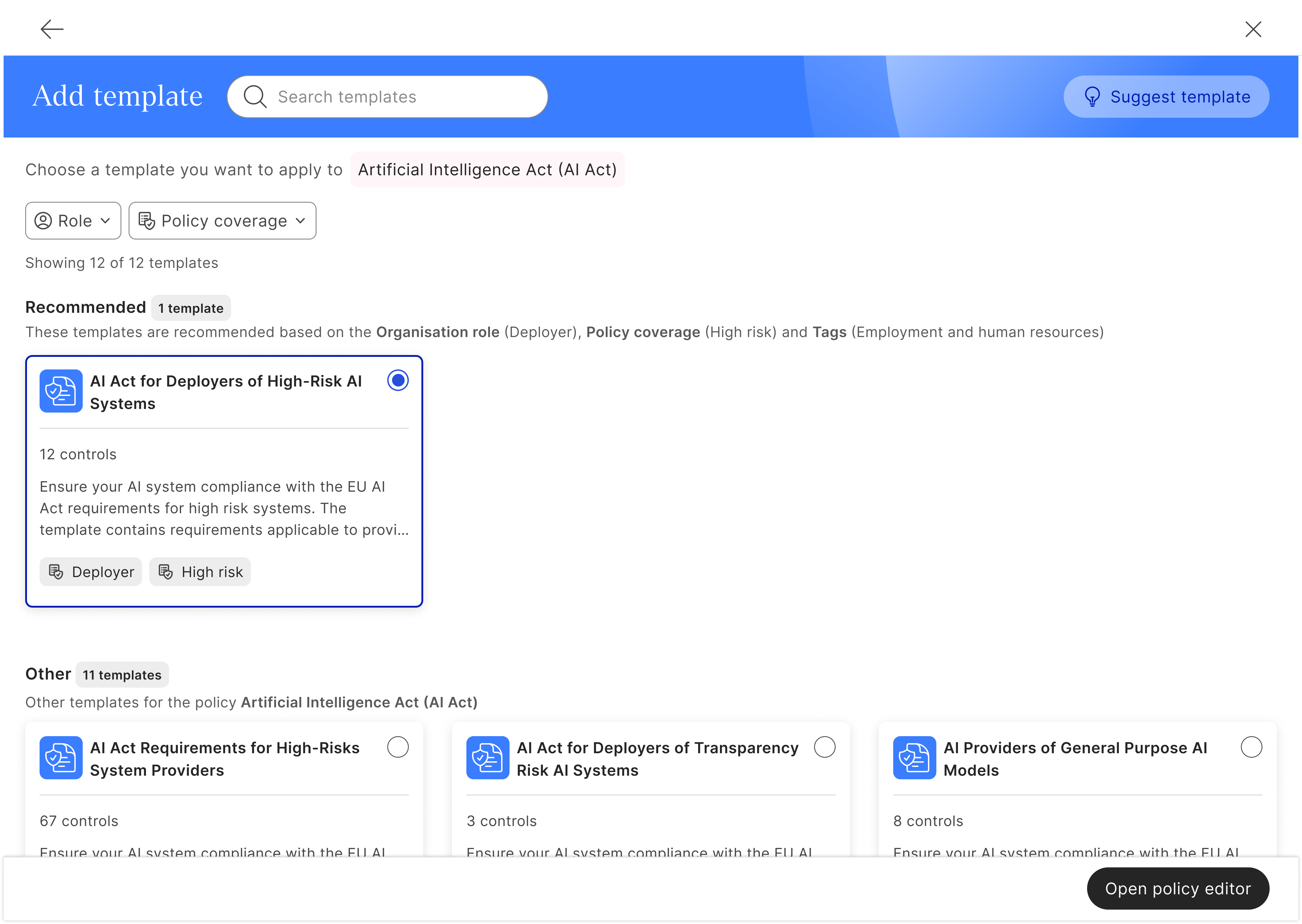Click the High risk tag icon
The width and height of the screenshot is (1302, 924).
tap(165, 572)
